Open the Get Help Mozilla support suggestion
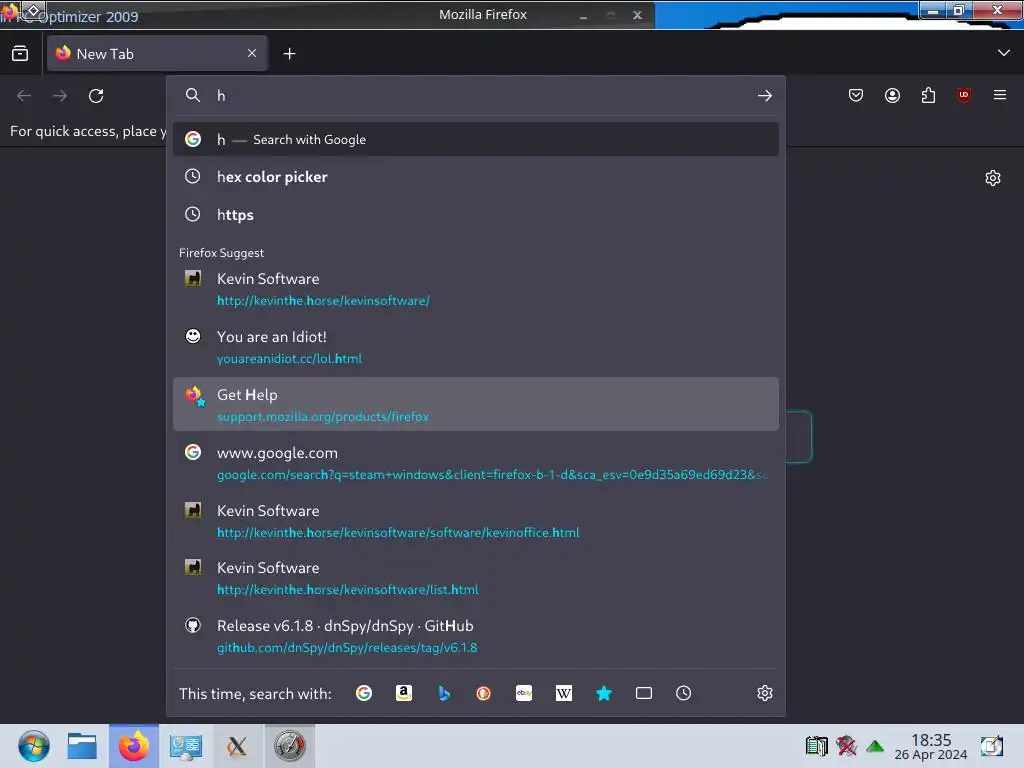 coord(475,404)
